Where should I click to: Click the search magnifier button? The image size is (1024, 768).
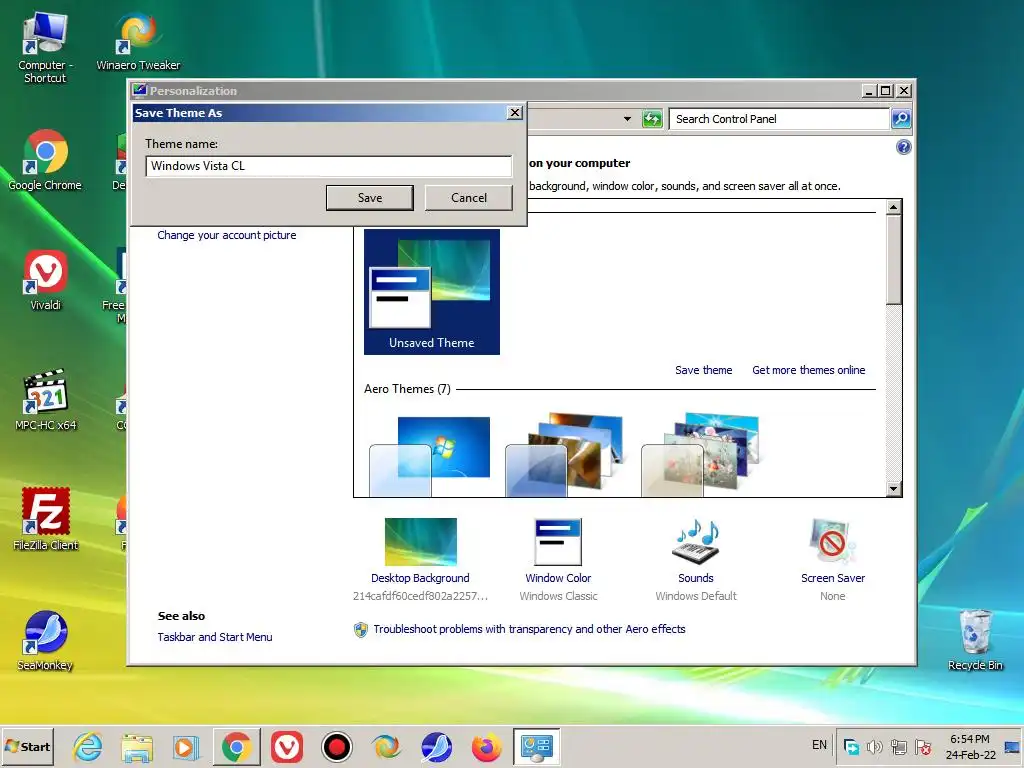click(x=901, y=119)
